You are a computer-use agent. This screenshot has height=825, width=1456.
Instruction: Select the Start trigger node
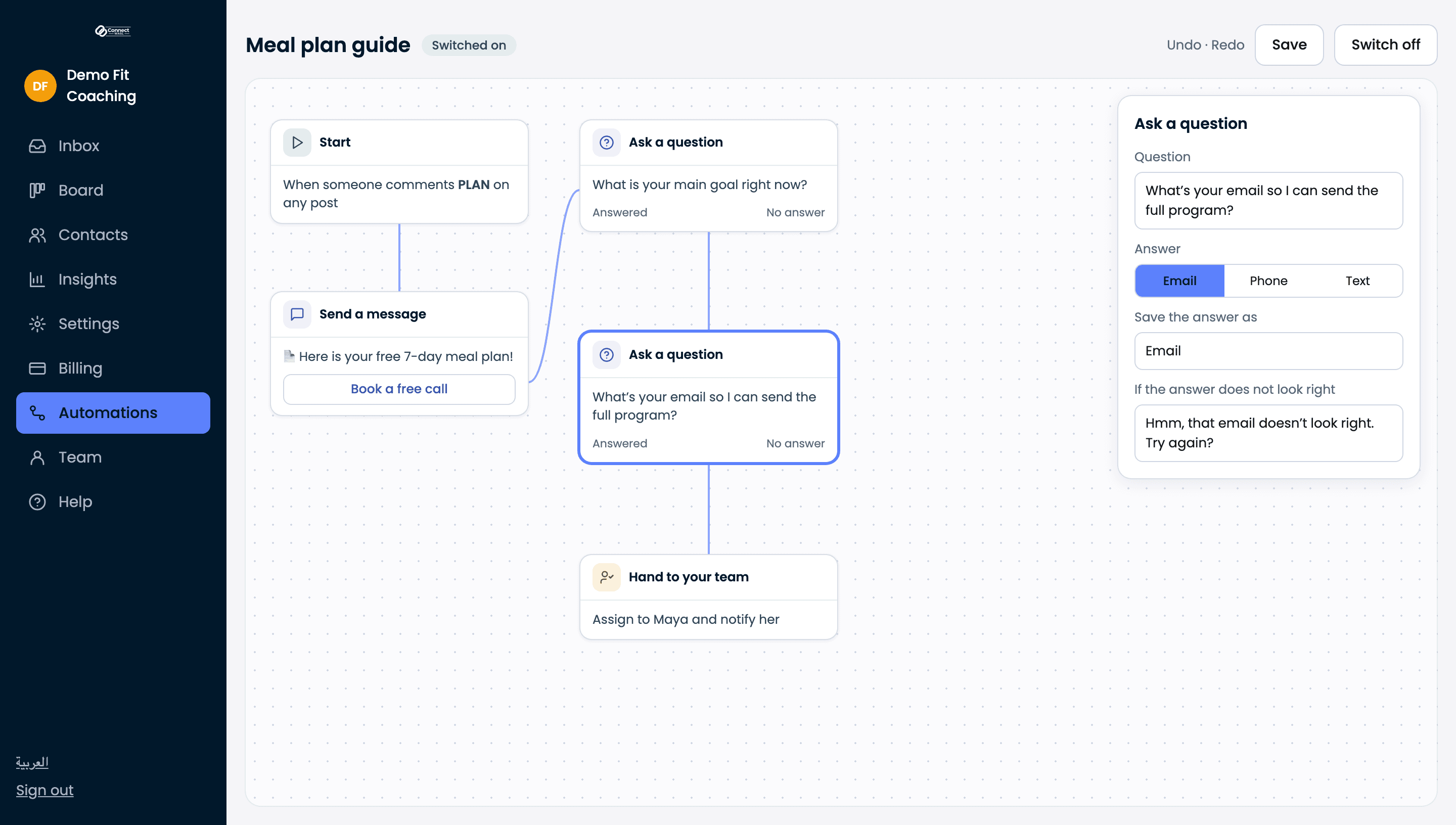click(399, 171)
